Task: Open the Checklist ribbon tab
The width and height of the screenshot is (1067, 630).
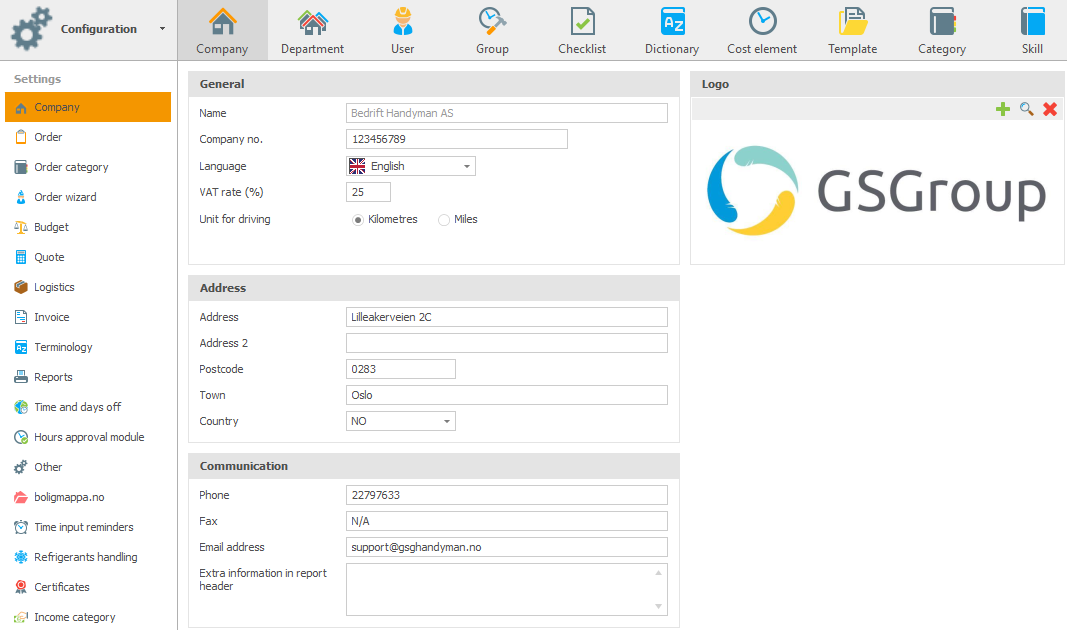Action: point(582,31)
